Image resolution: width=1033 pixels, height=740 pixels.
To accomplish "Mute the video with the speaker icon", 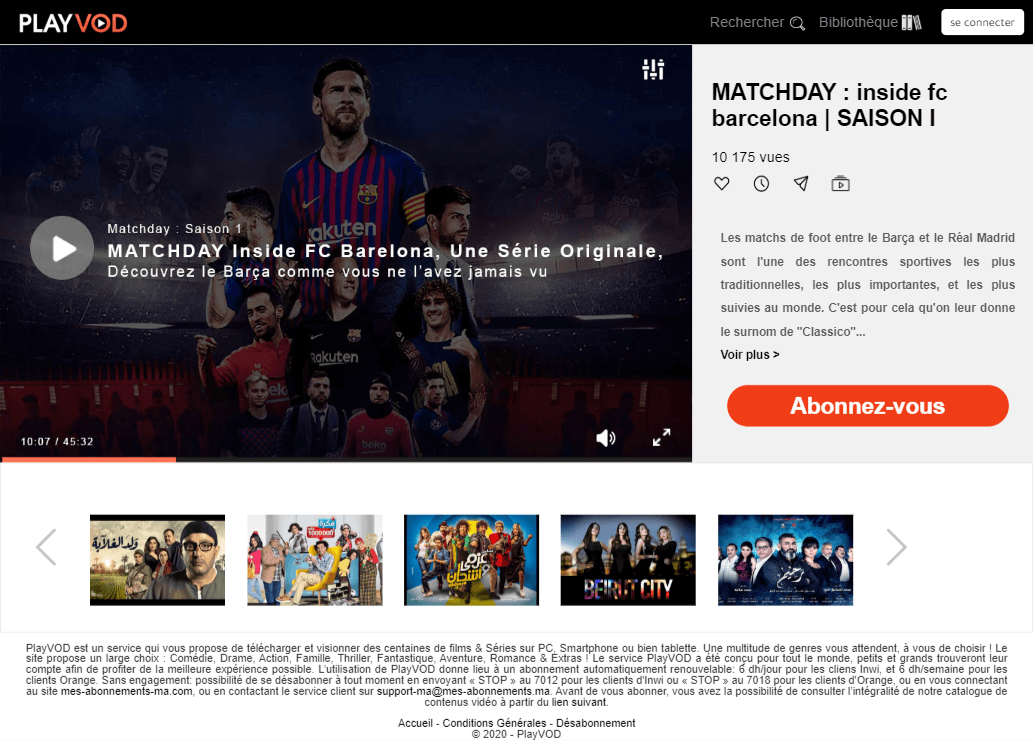I will tap(605, 438).
